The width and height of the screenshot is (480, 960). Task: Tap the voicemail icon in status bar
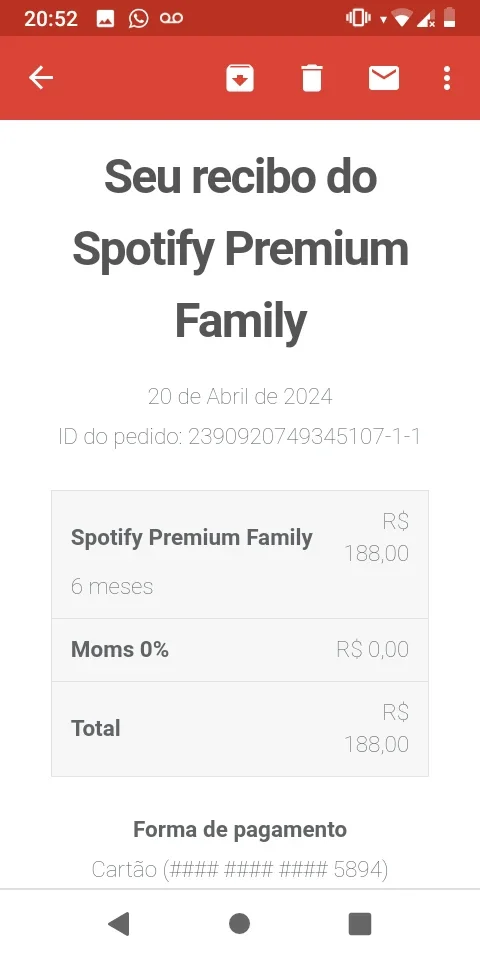pyautogui.click(x=171, y=18)
